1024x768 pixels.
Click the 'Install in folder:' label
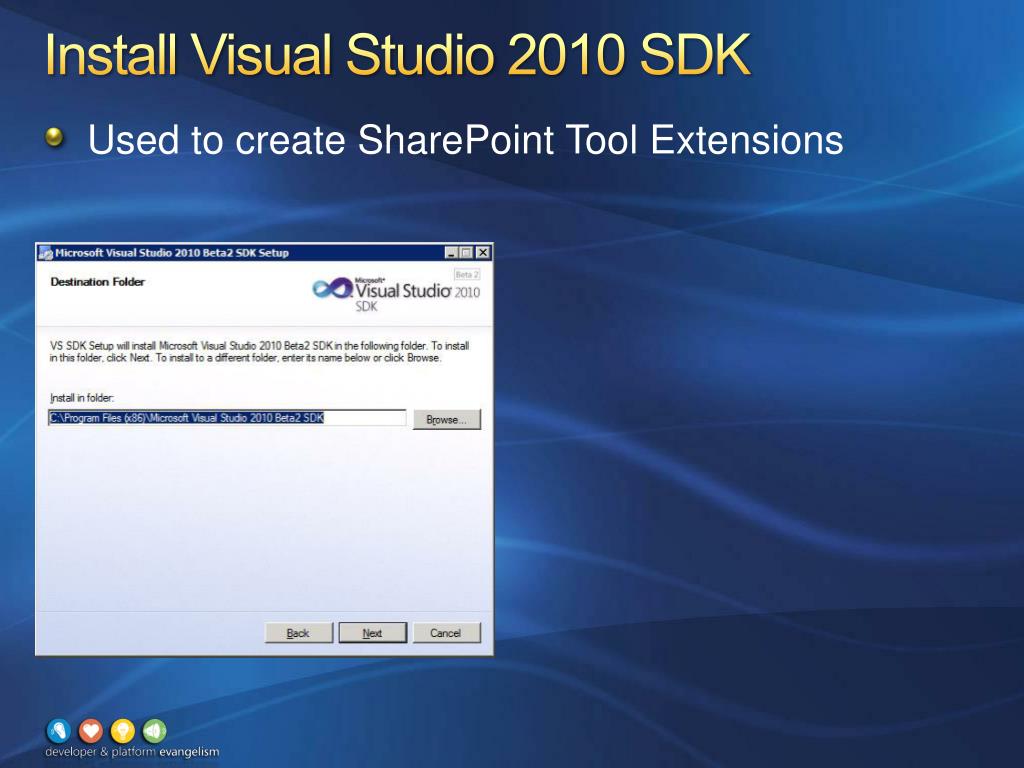(x=82, y=398)
